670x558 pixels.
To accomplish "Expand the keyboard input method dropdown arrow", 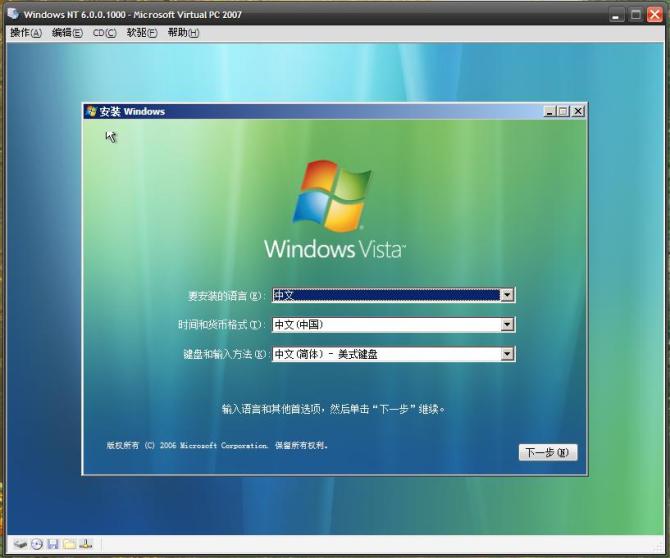I will tap(507, 354).
